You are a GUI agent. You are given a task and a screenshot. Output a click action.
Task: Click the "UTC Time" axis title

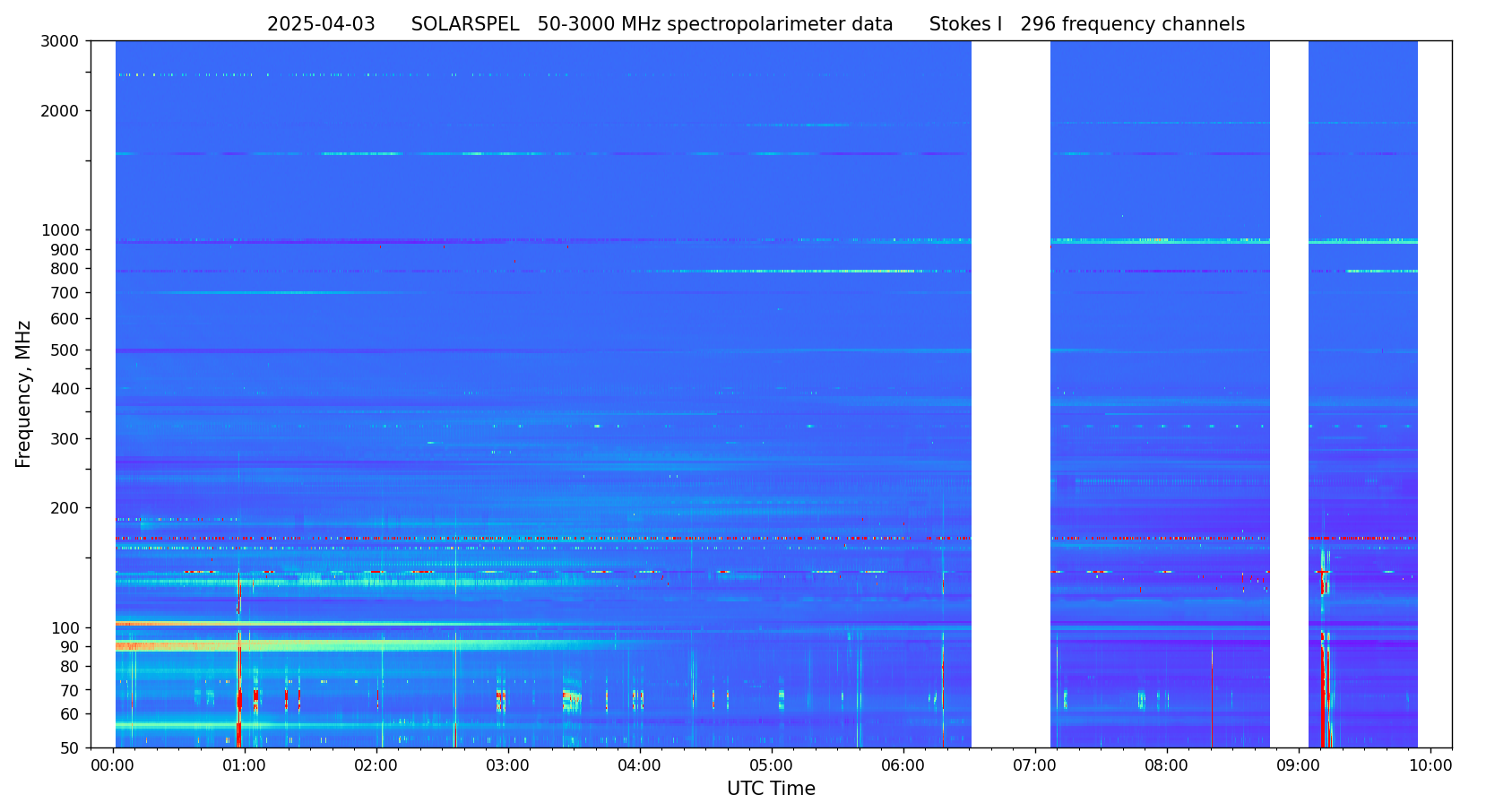pos(771,789)
